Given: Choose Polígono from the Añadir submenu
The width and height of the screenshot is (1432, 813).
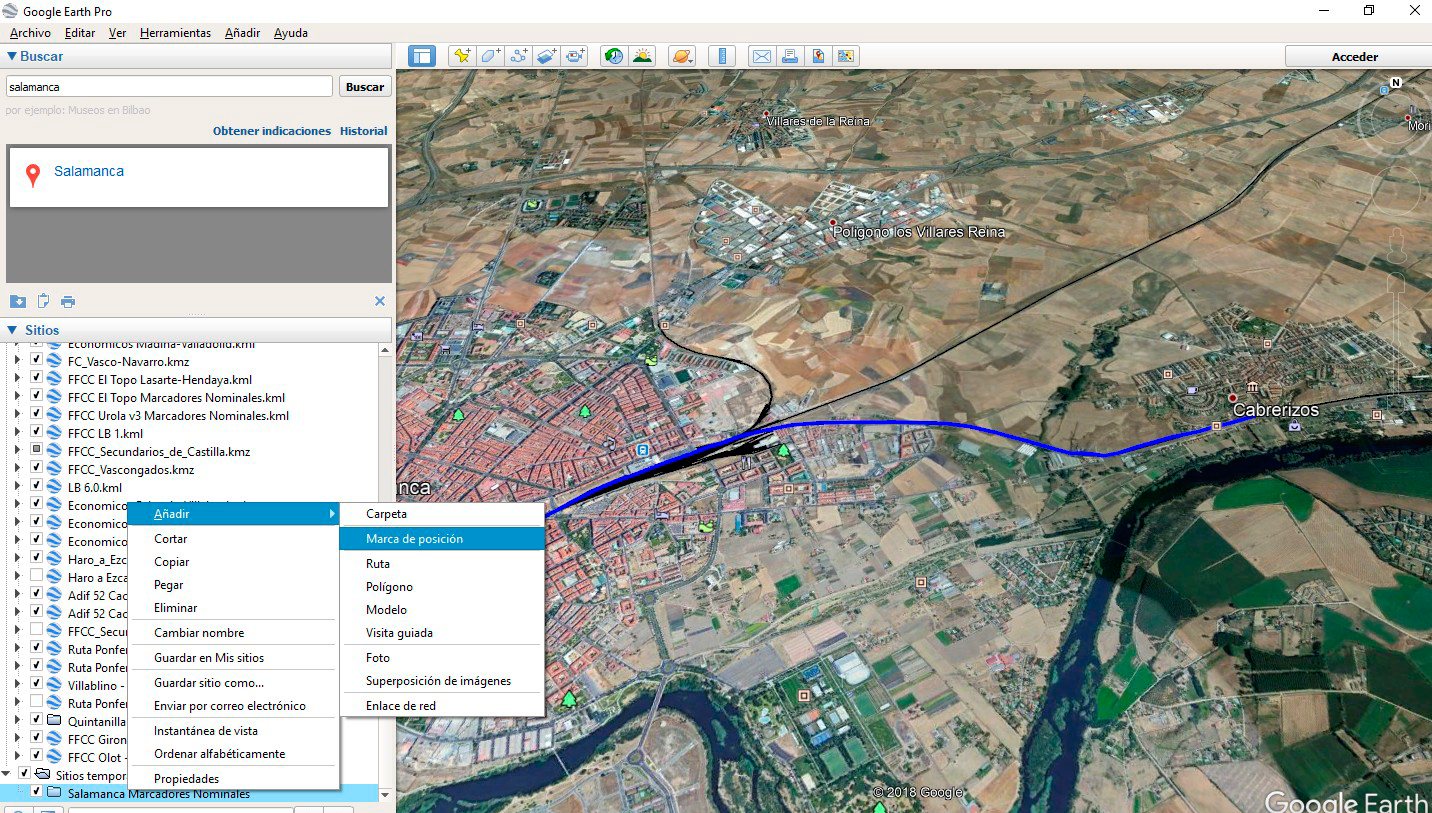Looking at the screenshot, I should tap(442, 587).
